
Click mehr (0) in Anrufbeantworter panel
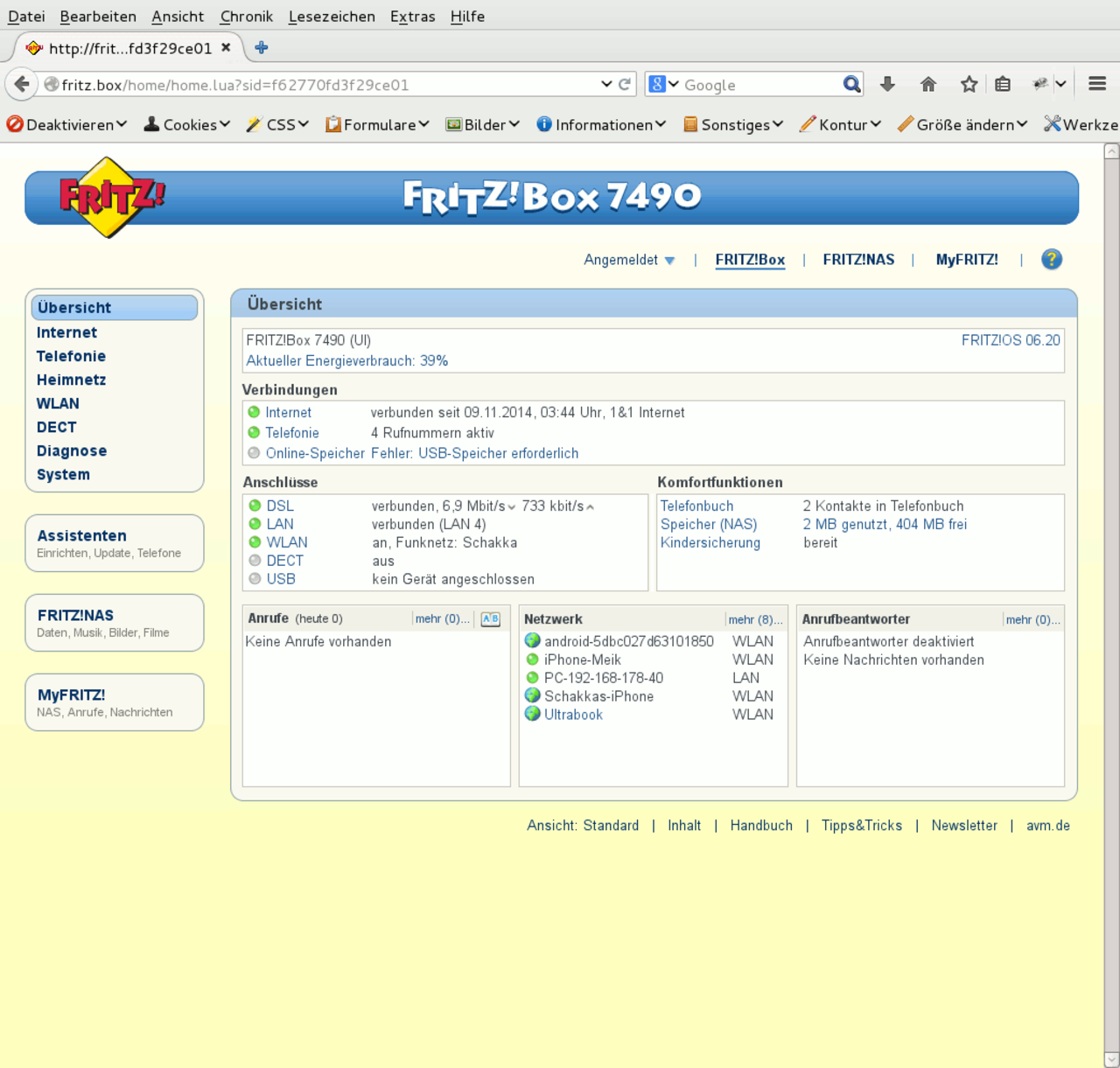(x=1032, y=619)
